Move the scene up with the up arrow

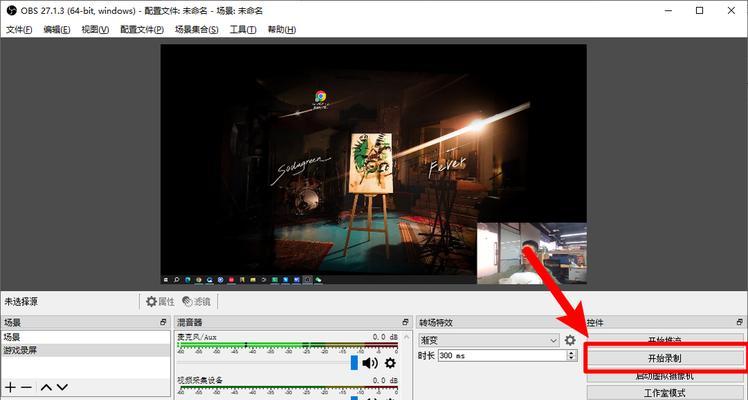(46, 387)
